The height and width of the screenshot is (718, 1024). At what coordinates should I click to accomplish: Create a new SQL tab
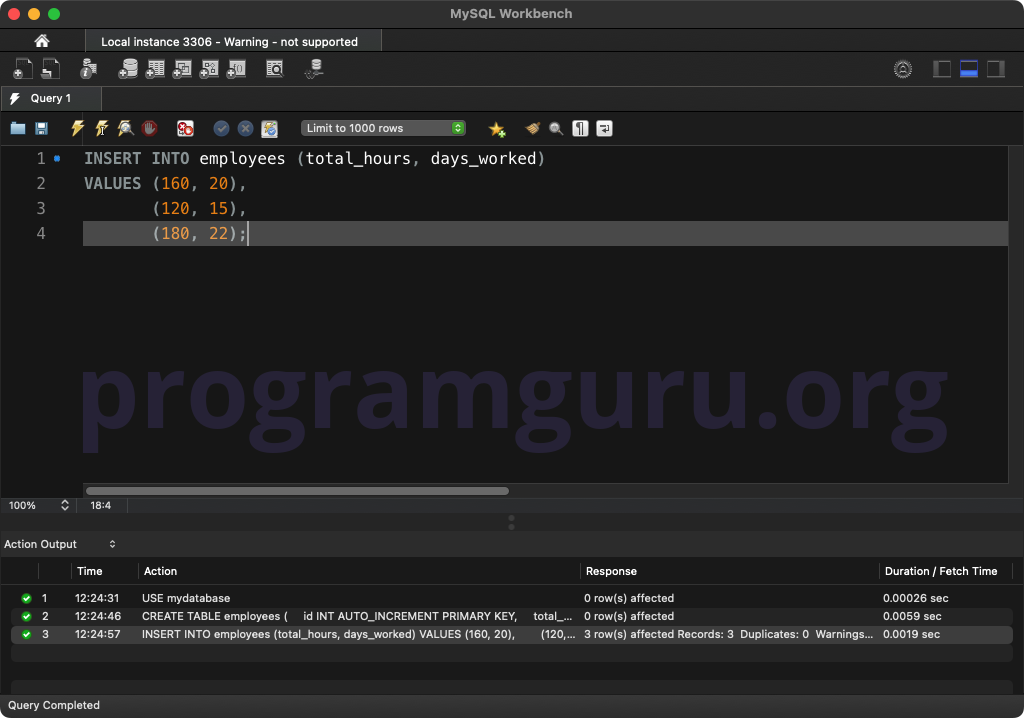click(23, 69)
